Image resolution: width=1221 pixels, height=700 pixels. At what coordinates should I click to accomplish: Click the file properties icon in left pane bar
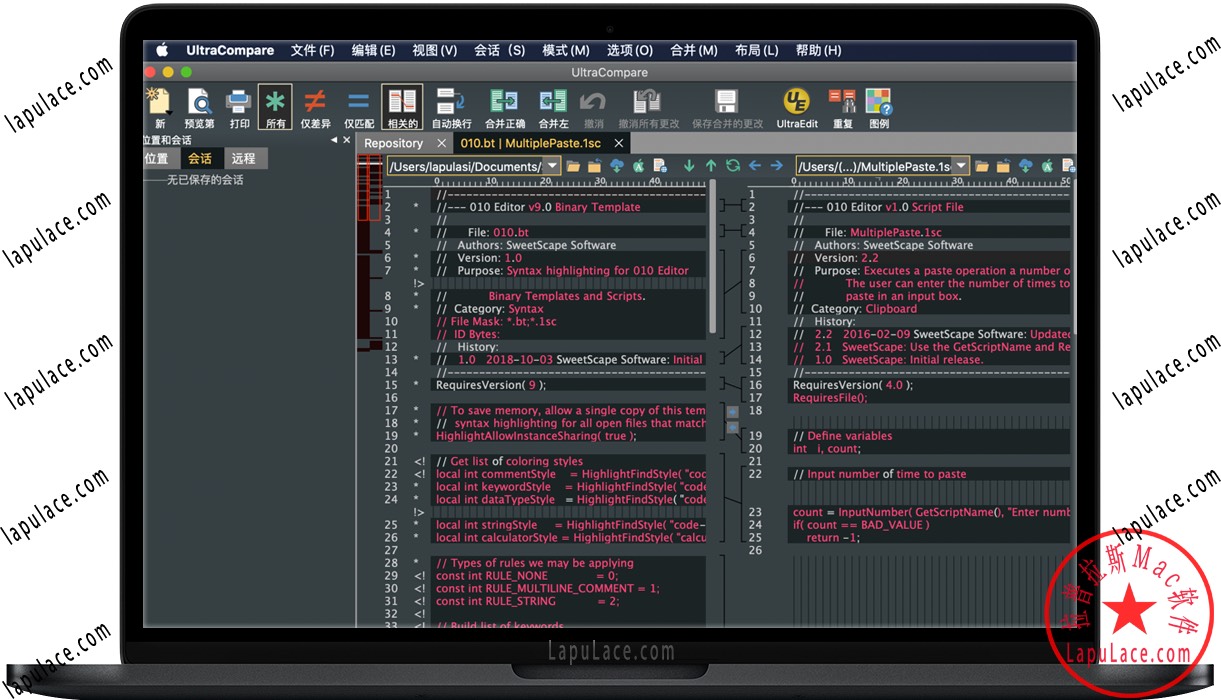click(x=661, y=166)
